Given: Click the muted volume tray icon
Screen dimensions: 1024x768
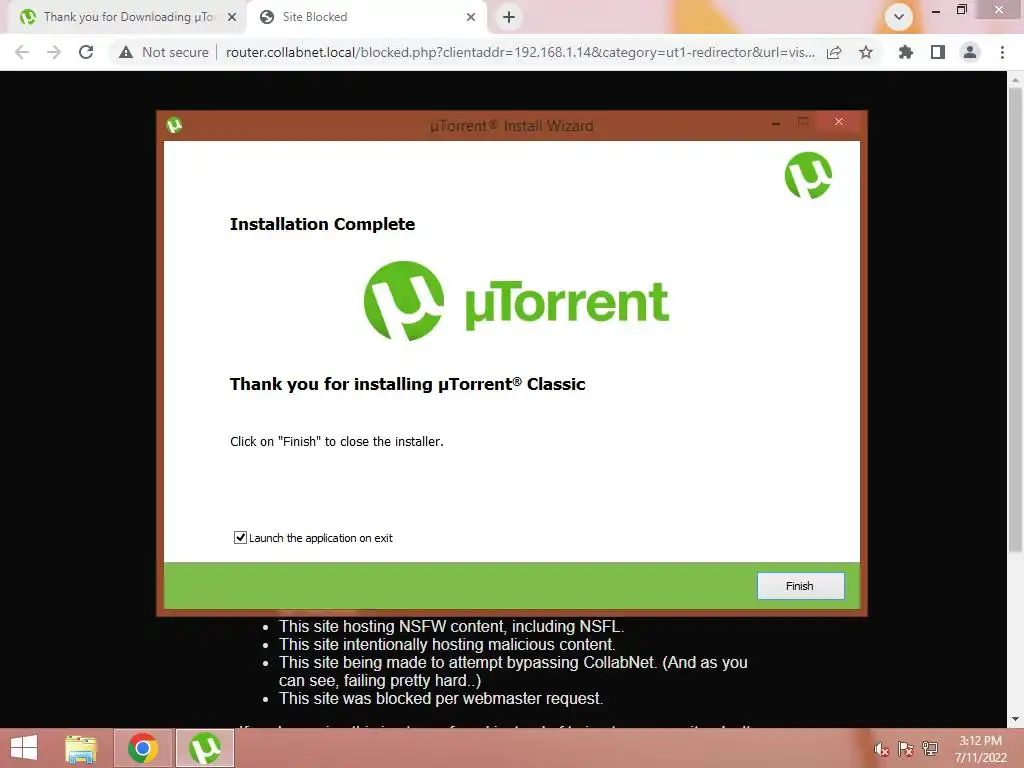Looking at the screenshot, I should (881, 749).
